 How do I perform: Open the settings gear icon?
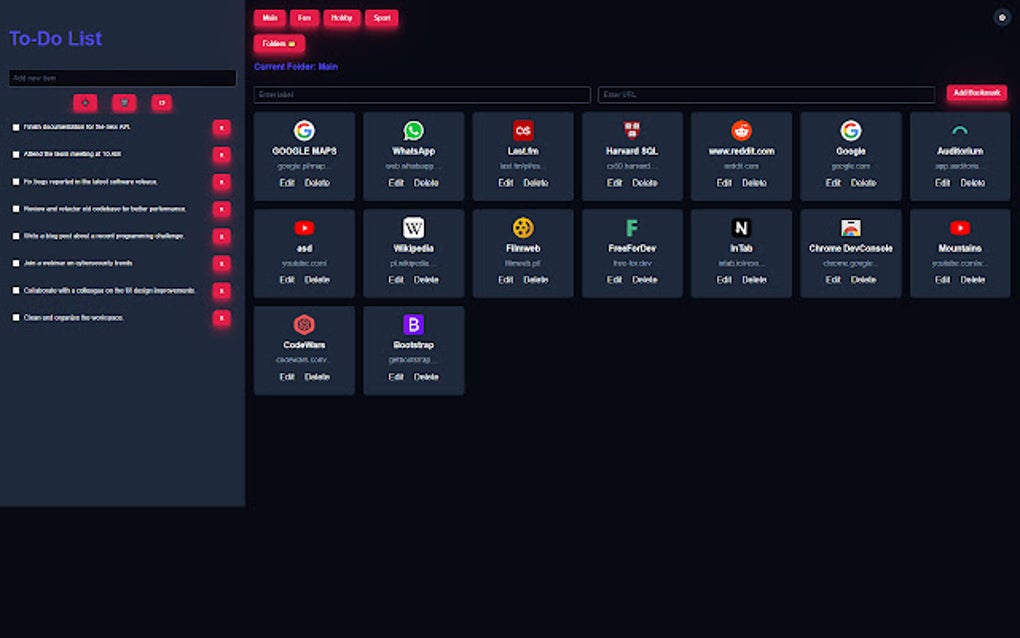pos(1002,18)
